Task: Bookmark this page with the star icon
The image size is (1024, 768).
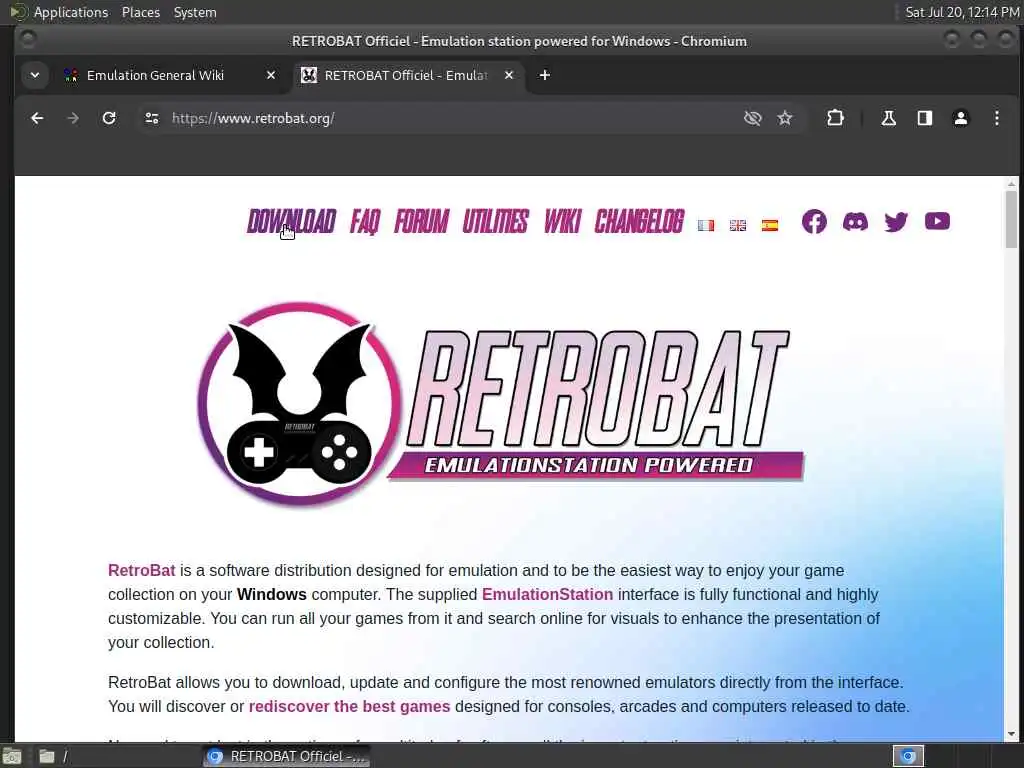Action: coord(785,118)
